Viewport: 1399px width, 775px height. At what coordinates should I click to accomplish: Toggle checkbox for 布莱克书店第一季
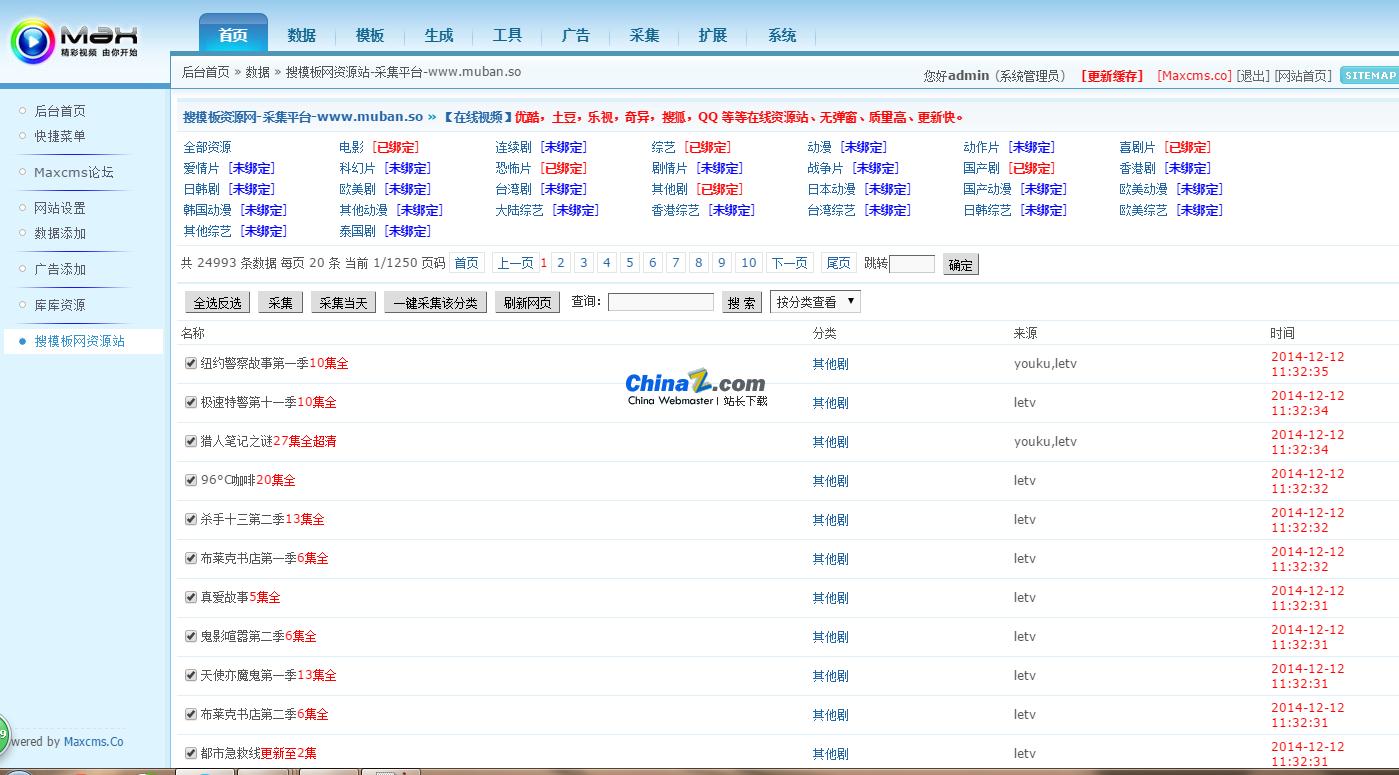coord(191,558)
